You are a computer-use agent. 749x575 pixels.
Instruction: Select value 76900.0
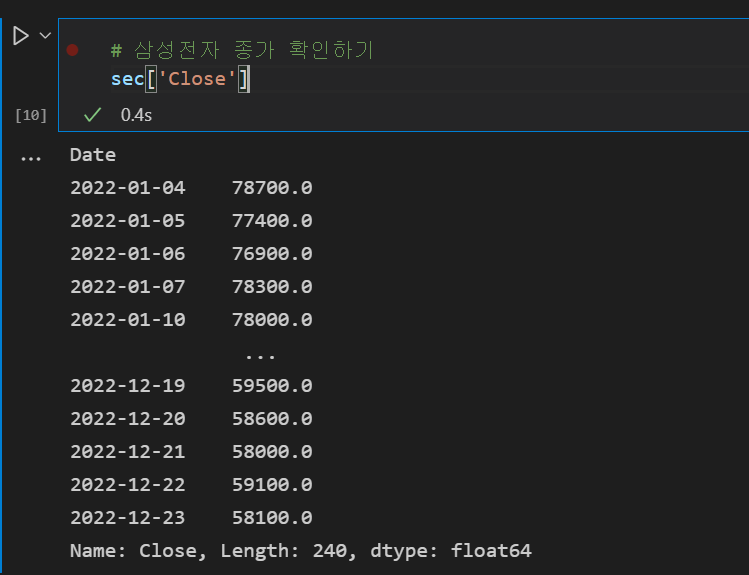(272, 254)
